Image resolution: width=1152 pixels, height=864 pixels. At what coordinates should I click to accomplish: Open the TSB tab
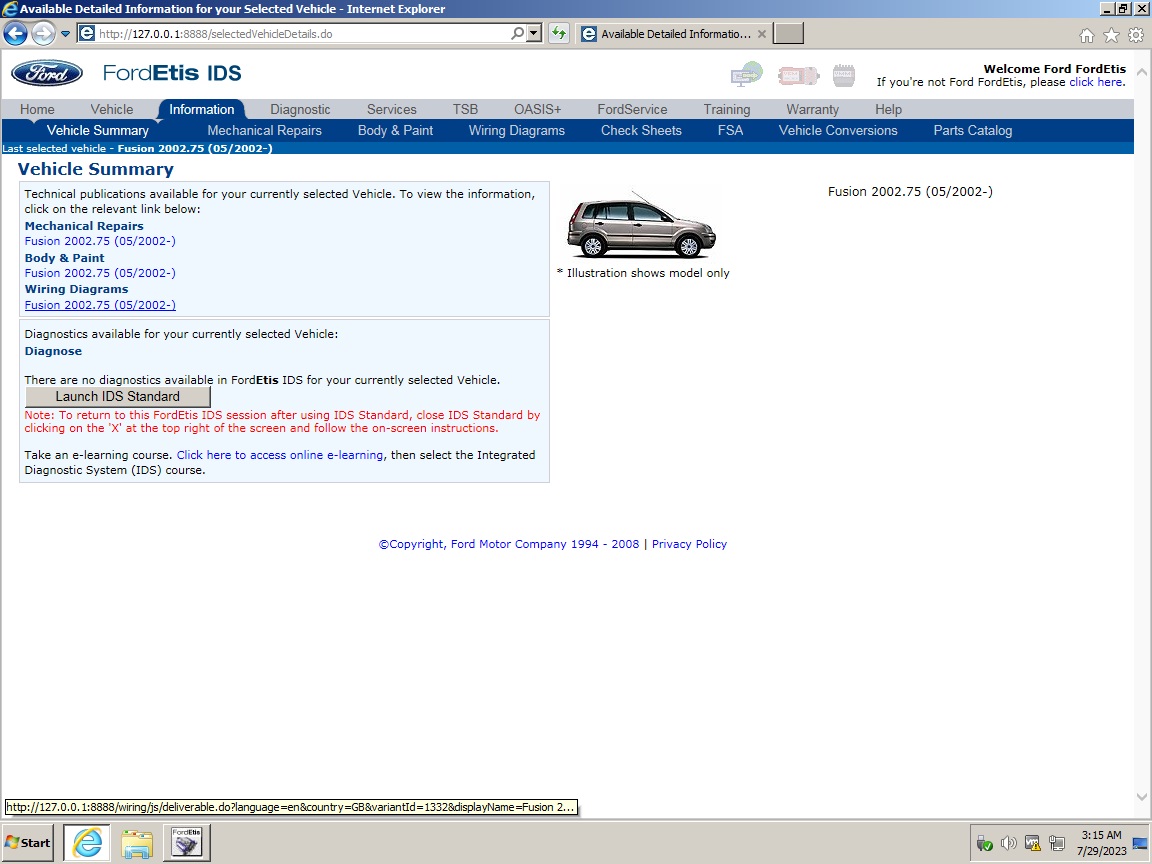(465, 109)
